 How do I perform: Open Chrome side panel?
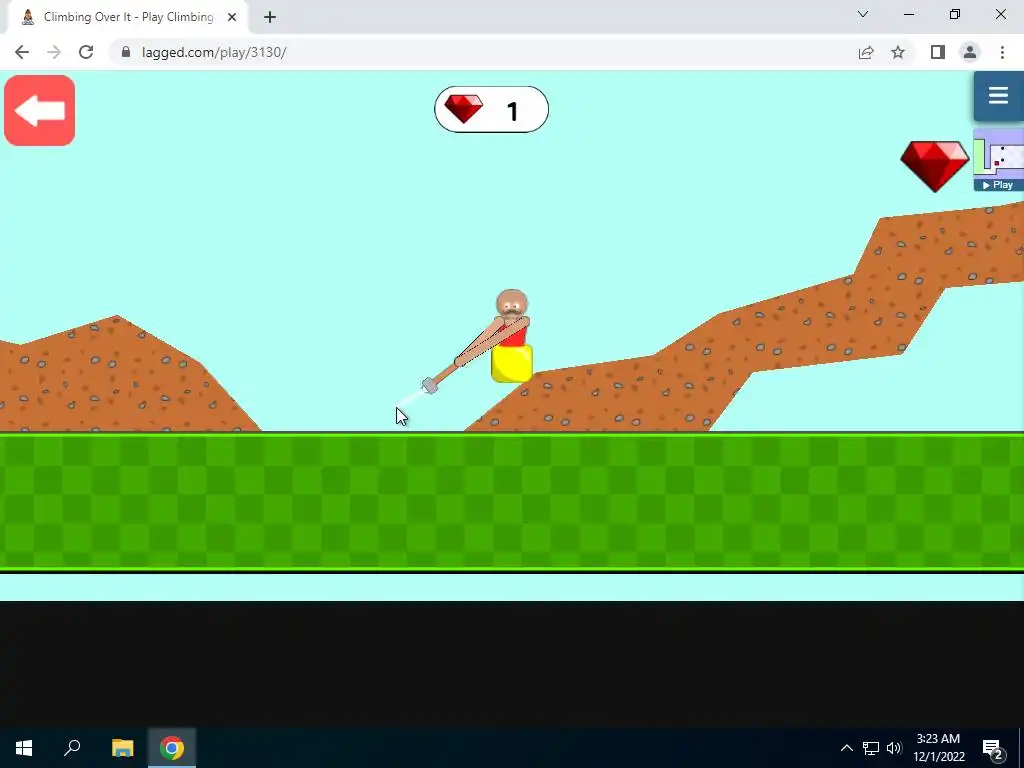[938, 52]
